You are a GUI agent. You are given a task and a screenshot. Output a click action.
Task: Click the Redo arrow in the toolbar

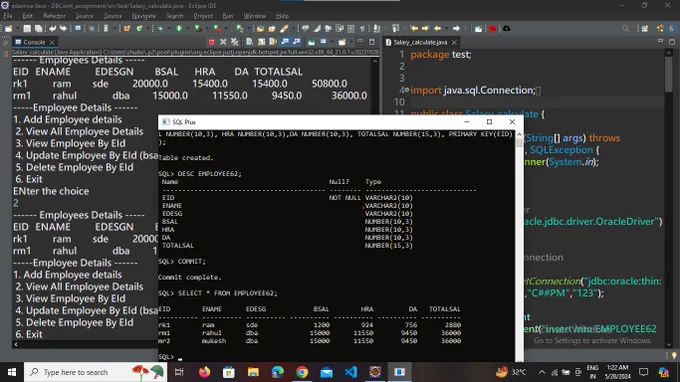tap(63, 29)
